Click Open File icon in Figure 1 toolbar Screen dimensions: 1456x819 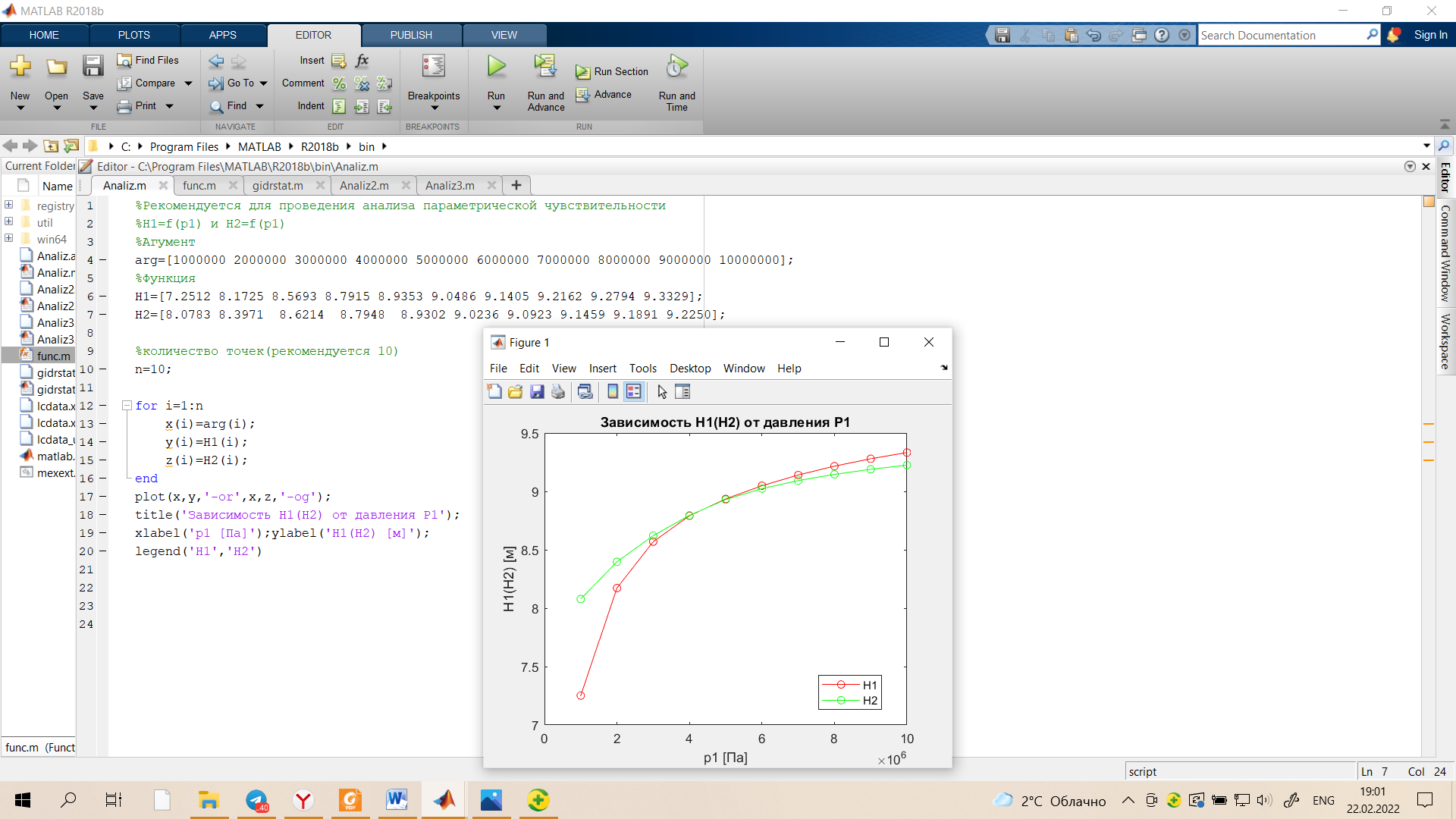[x=516, y=391]
